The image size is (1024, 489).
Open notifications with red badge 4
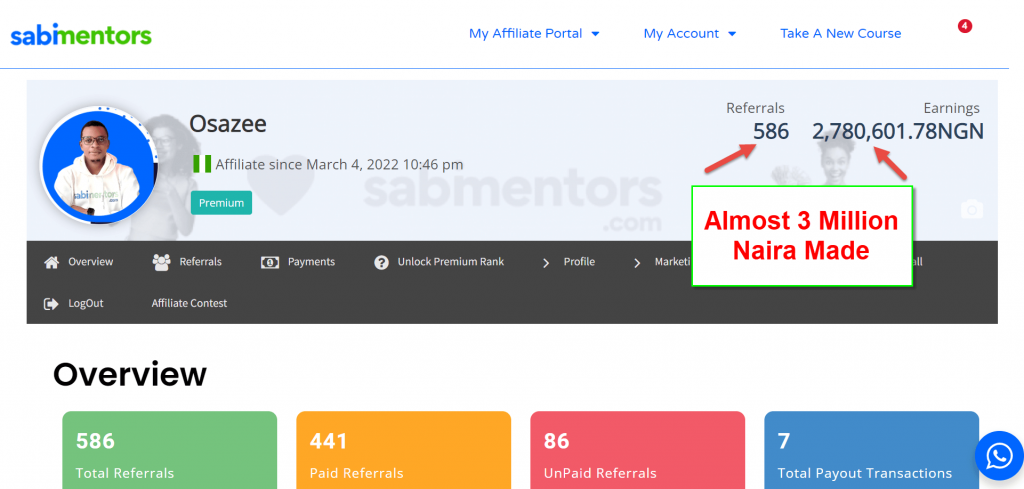tap(965, 26)
